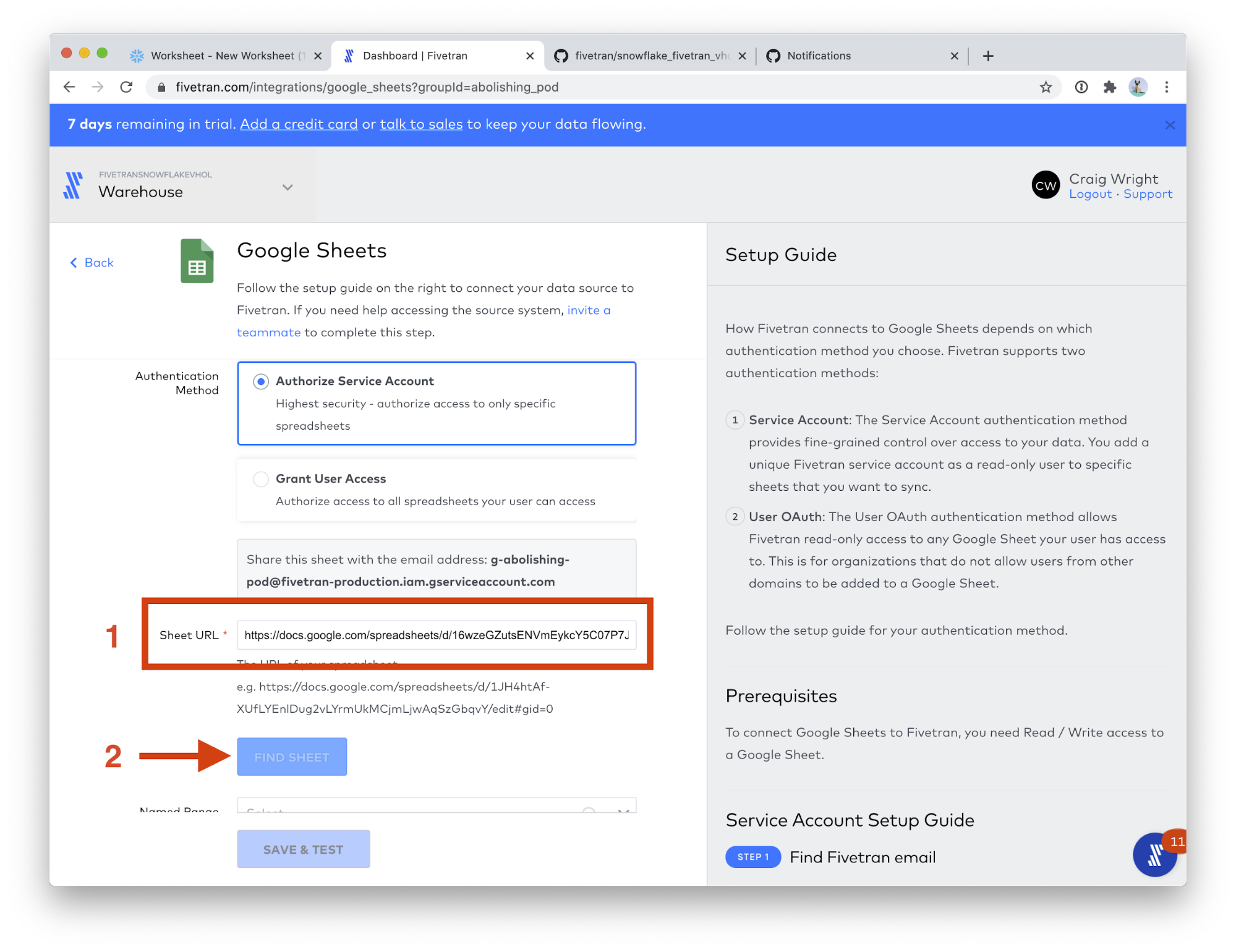Go back using the Back link

point(92,263)
